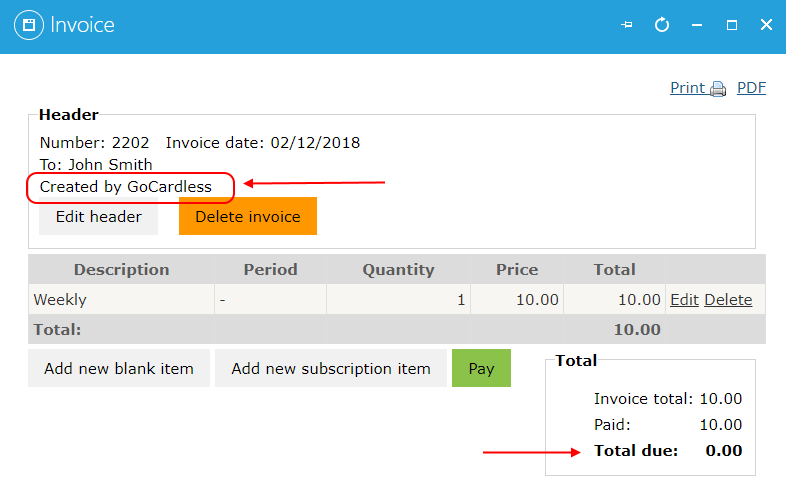Click the Invoice window logo icon
The width and height of the screenshot is (786, 499).
[29, 25]
